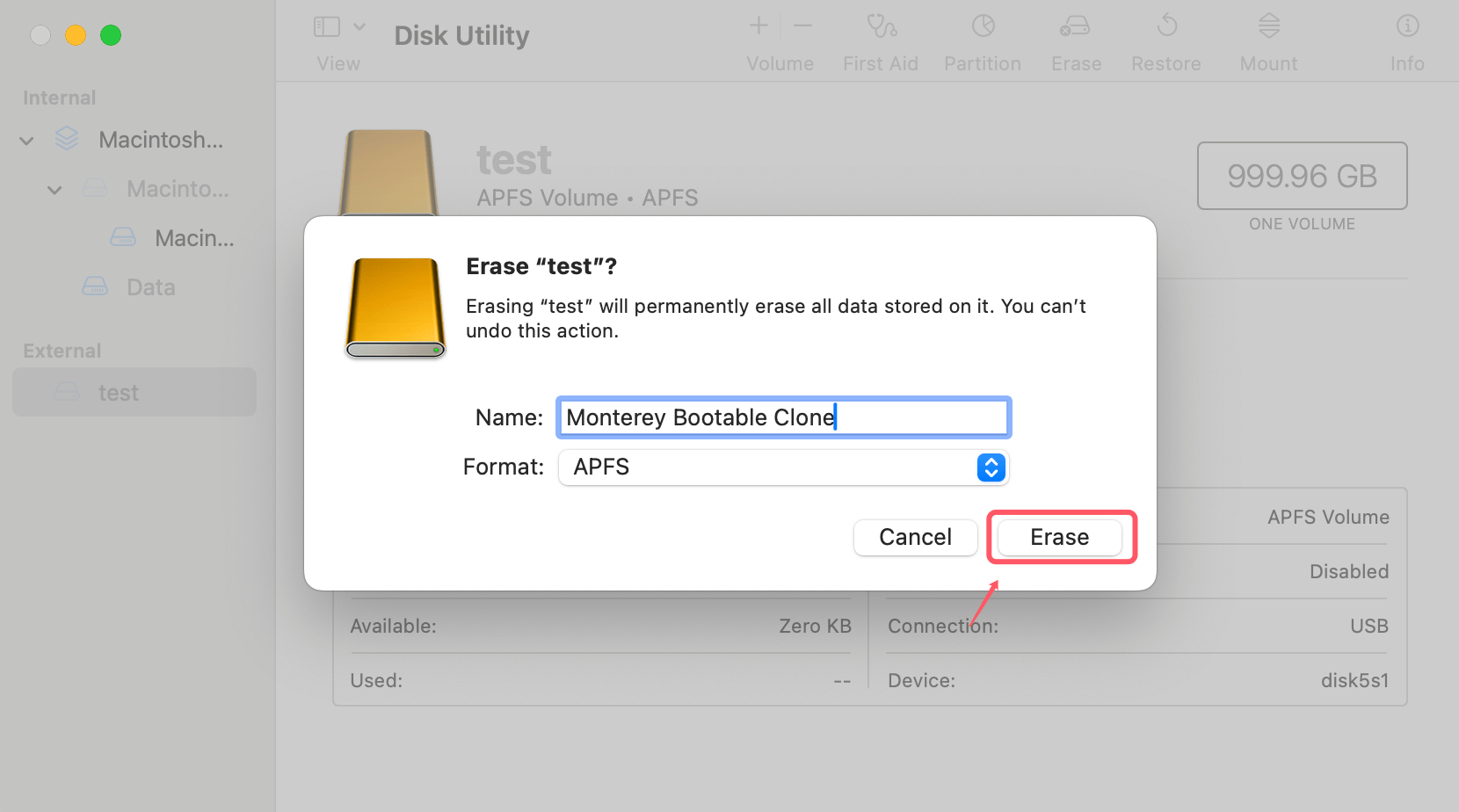Collapse the Macintosh HD container
The width and height of the screenshot is (1459, 812).
coord(54,189)
